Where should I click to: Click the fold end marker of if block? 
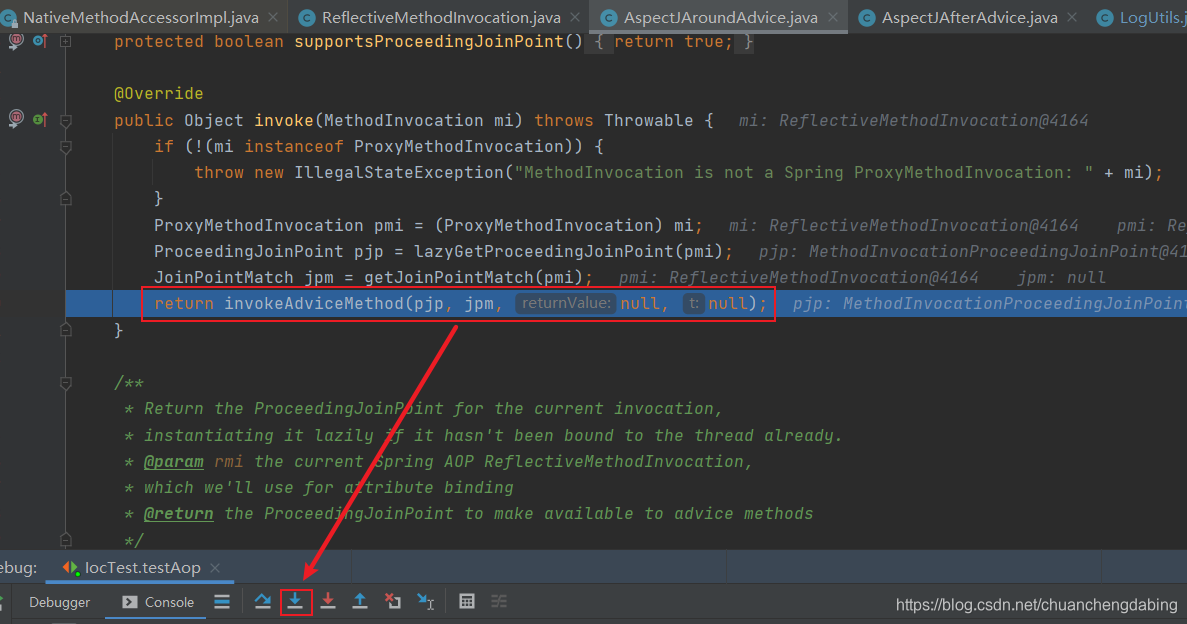66,198
